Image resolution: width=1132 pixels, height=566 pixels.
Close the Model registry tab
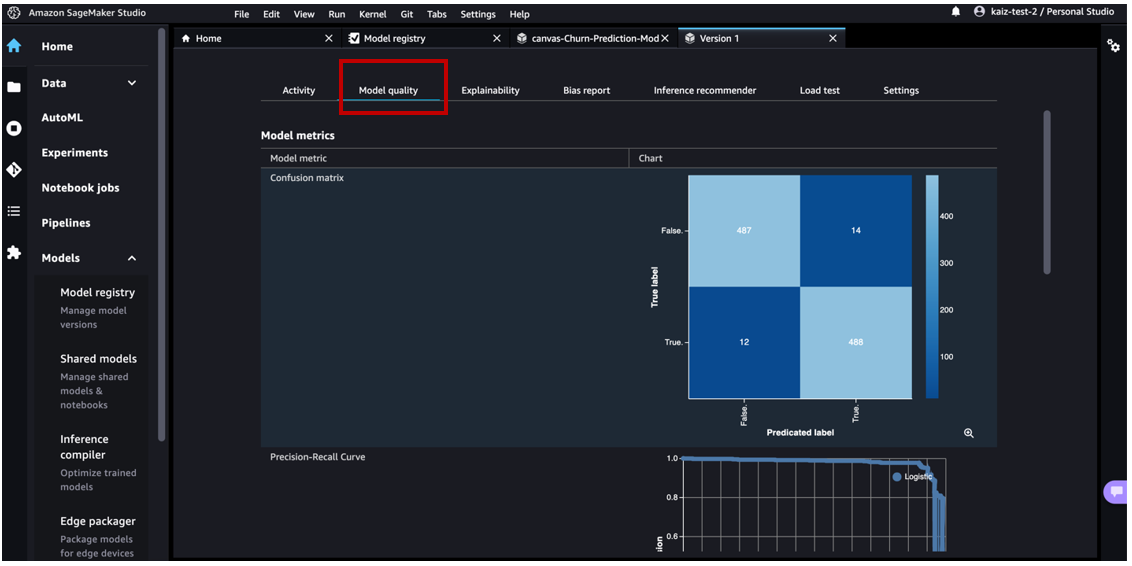[x=497, y=38]
